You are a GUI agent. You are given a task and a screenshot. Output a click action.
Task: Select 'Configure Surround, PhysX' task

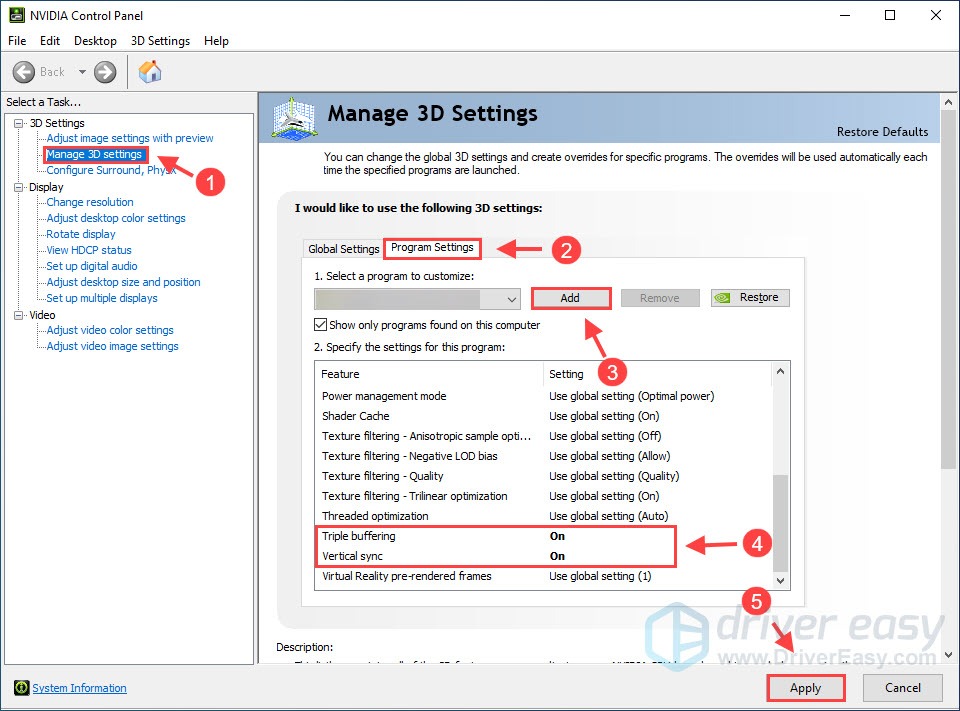pos(111,170)
